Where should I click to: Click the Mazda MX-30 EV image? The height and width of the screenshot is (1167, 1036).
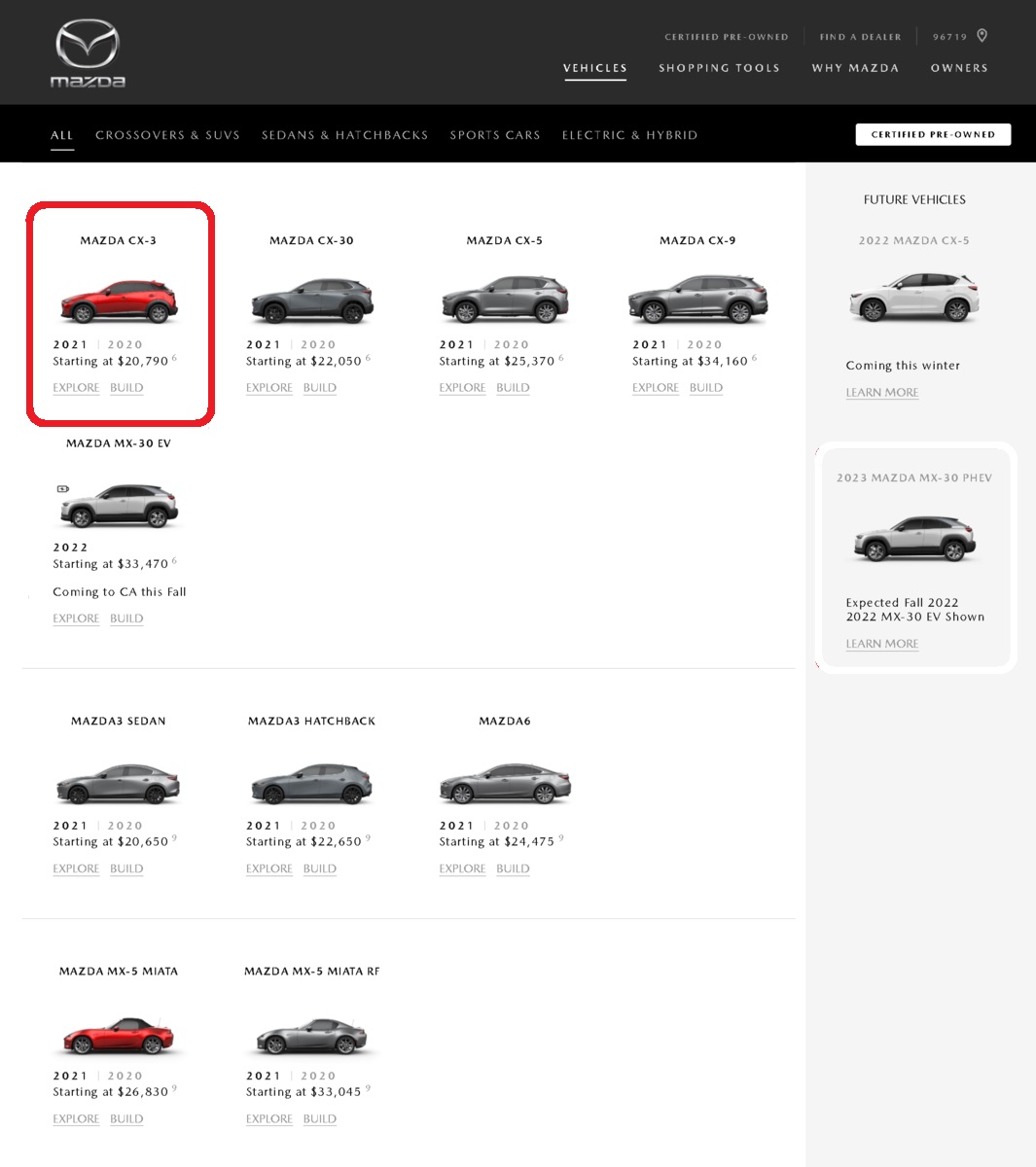pyautogui.click(x=120, y=506)
